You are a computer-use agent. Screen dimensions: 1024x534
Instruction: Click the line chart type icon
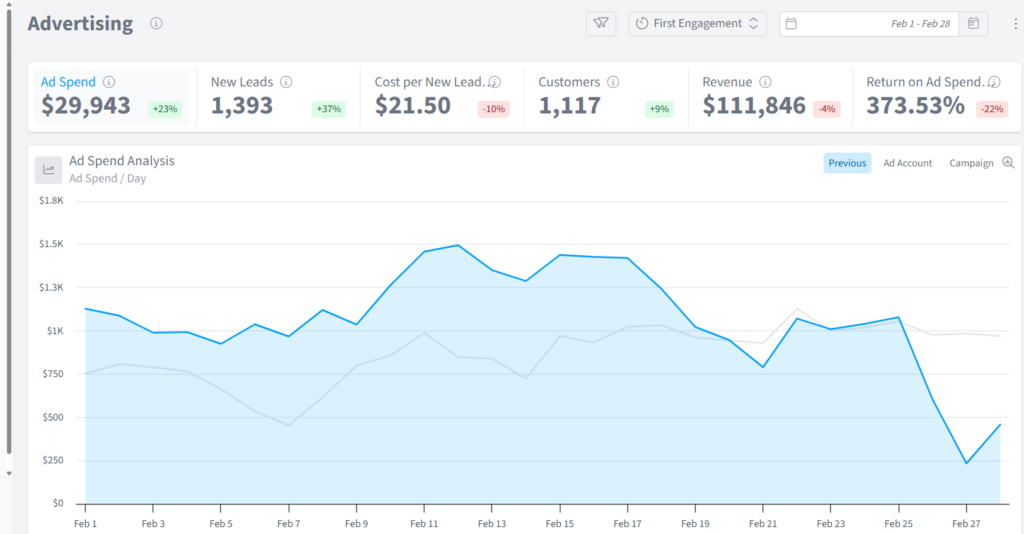coord(48,170)
